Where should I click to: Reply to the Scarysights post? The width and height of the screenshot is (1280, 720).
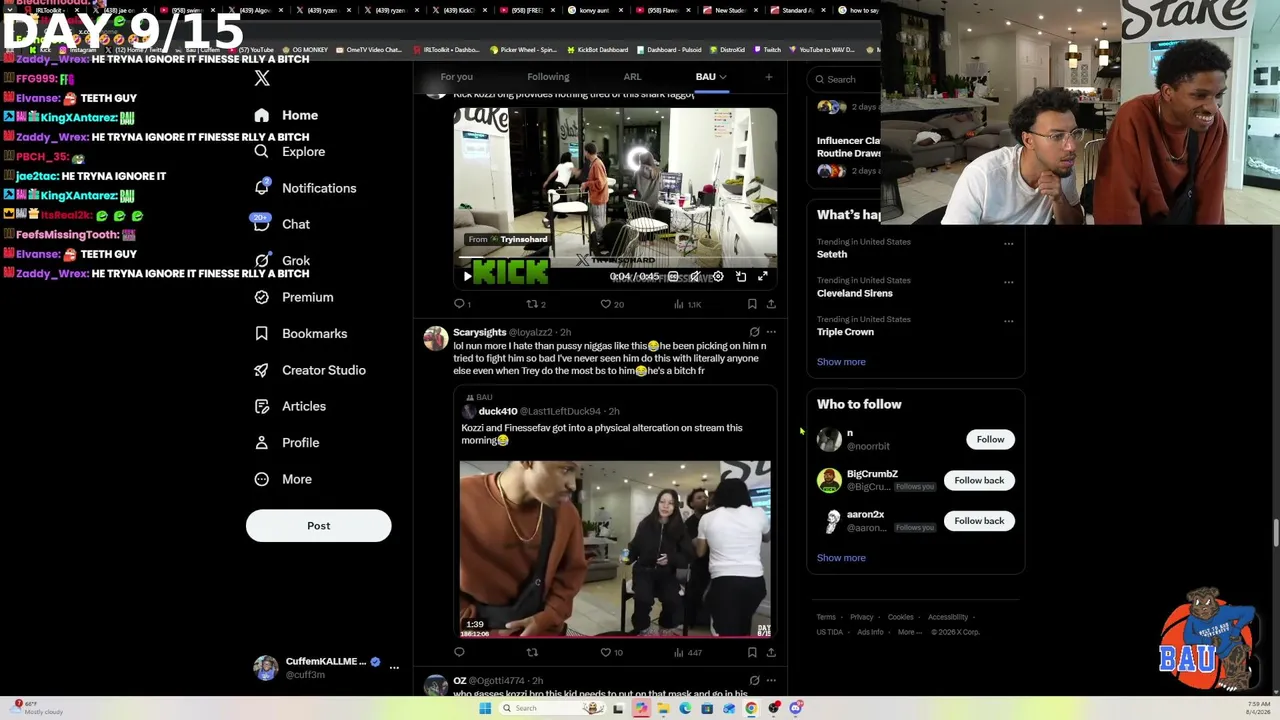459,652
